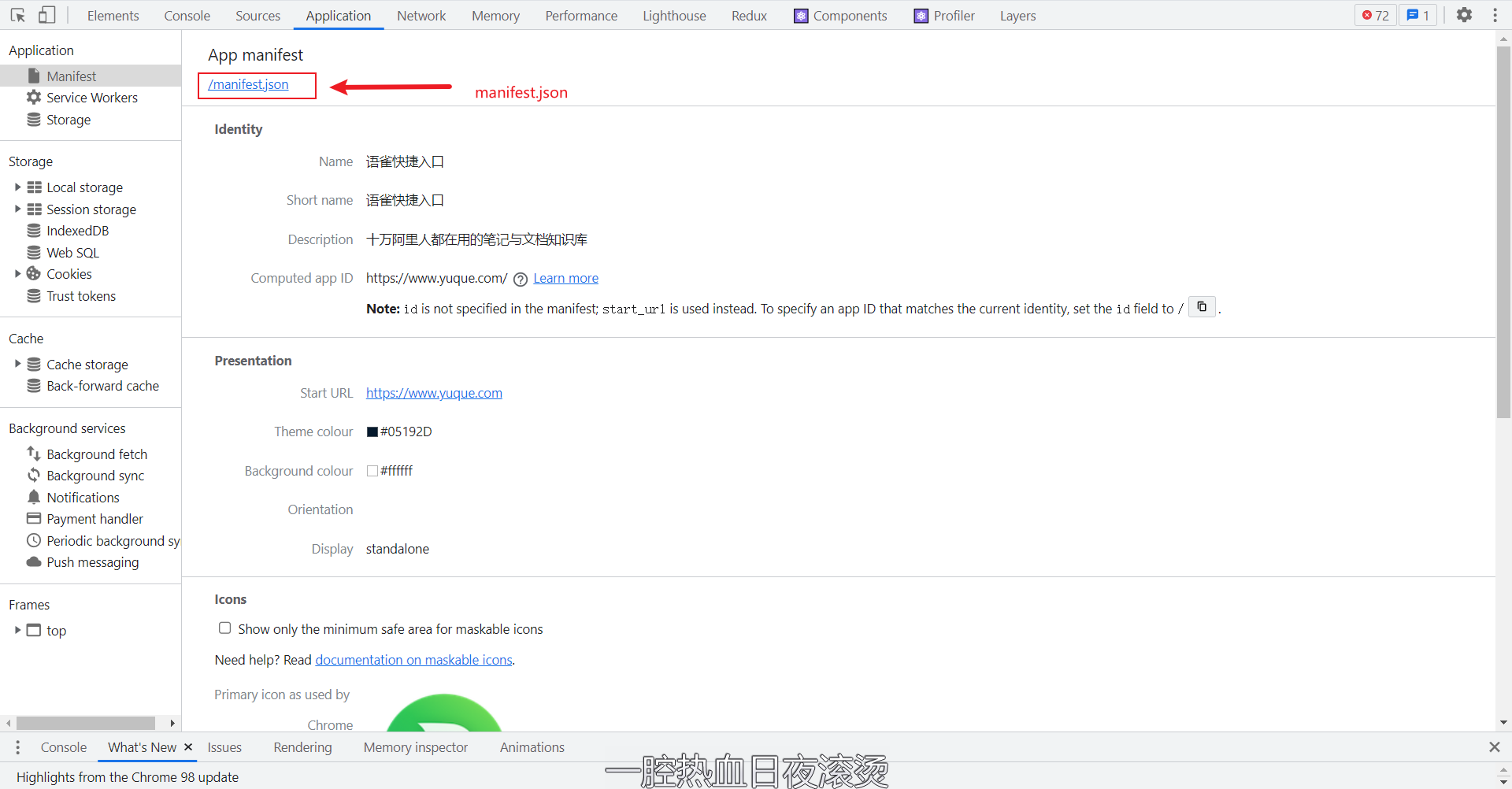Toggle minimum safe area for maskable icons

pos(225,628)
